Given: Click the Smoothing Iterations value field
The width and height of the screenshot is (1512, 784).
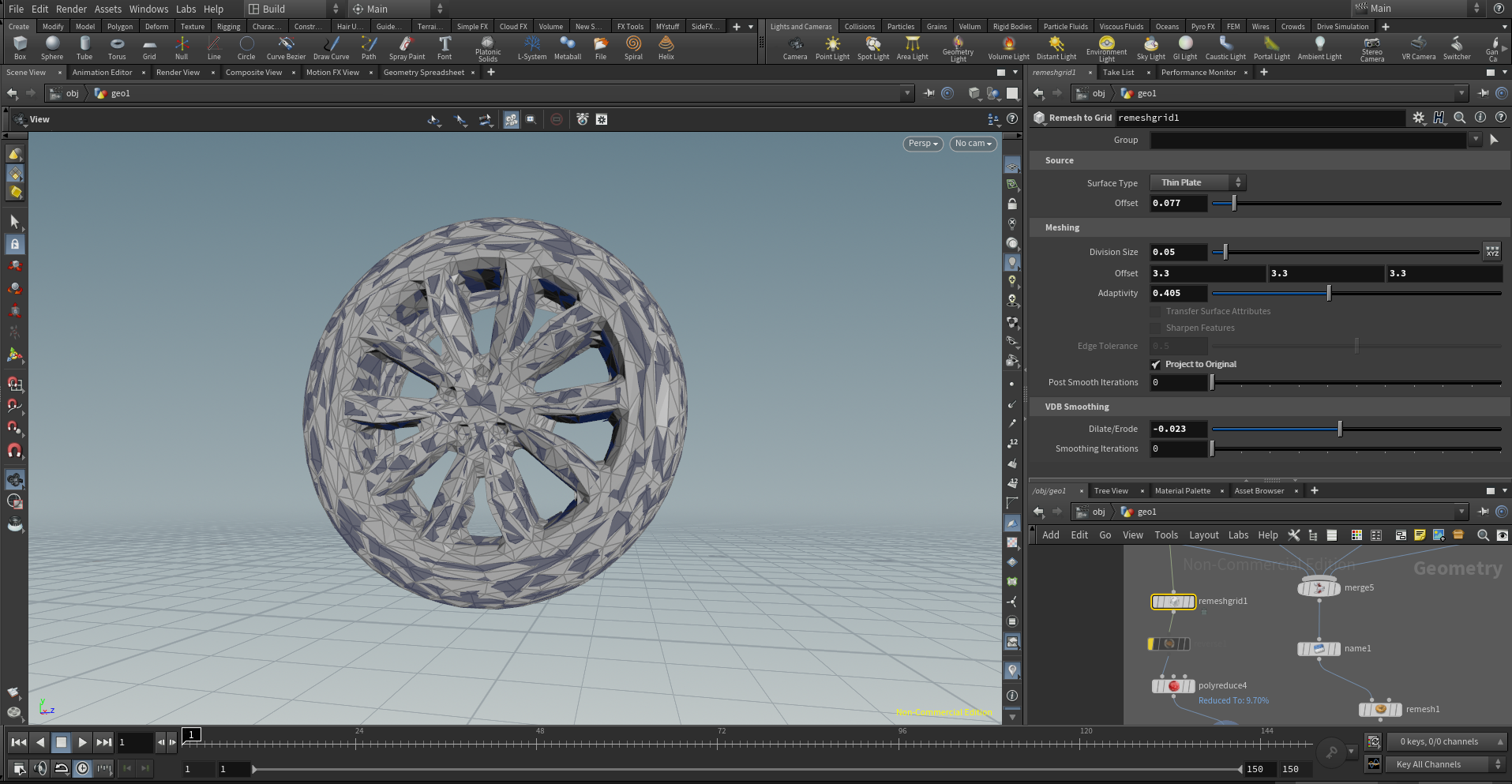Looking at the screenshot, I should (1178, 449).
